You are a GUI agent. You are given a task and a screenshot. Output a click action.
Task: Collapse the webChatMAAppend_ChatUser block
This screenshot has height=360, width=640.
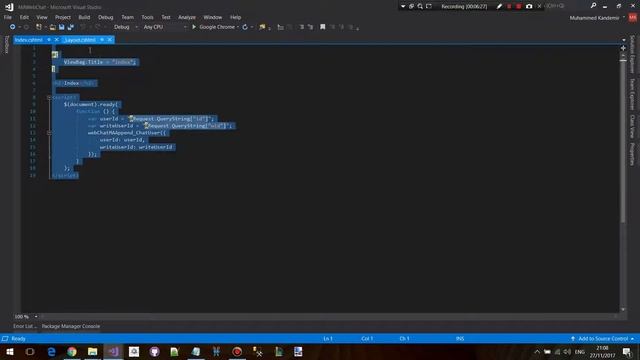[x=49, y=133]
